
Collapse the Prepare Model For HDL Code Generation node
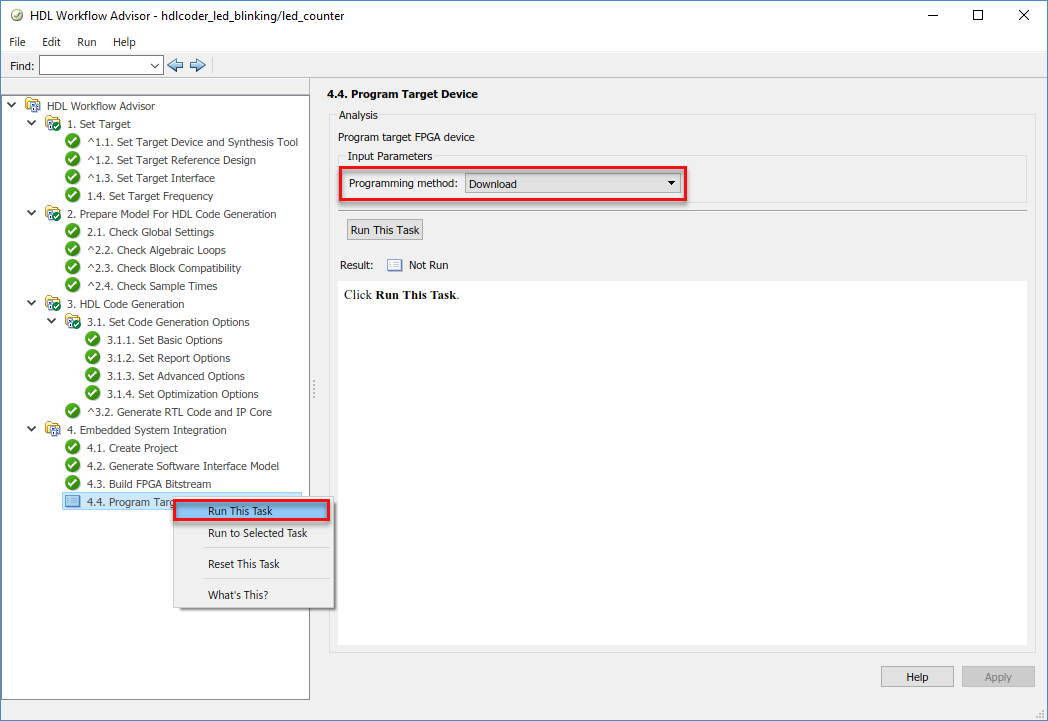point(31,213)
